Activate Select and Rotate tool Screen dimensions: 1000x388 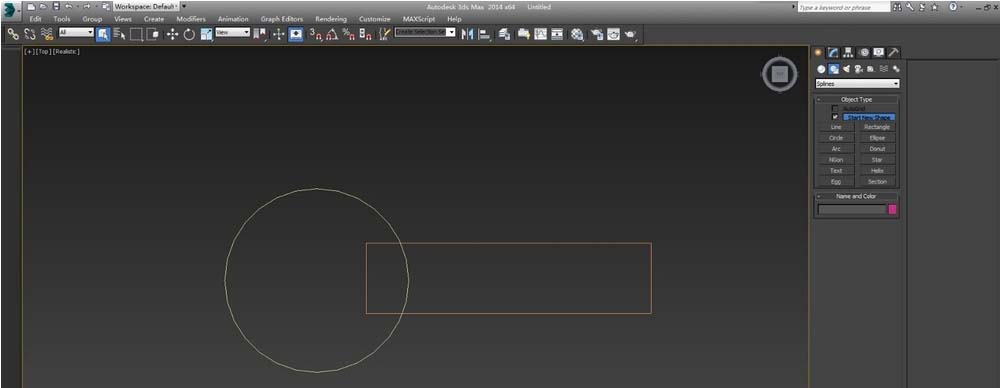point(189,34)
